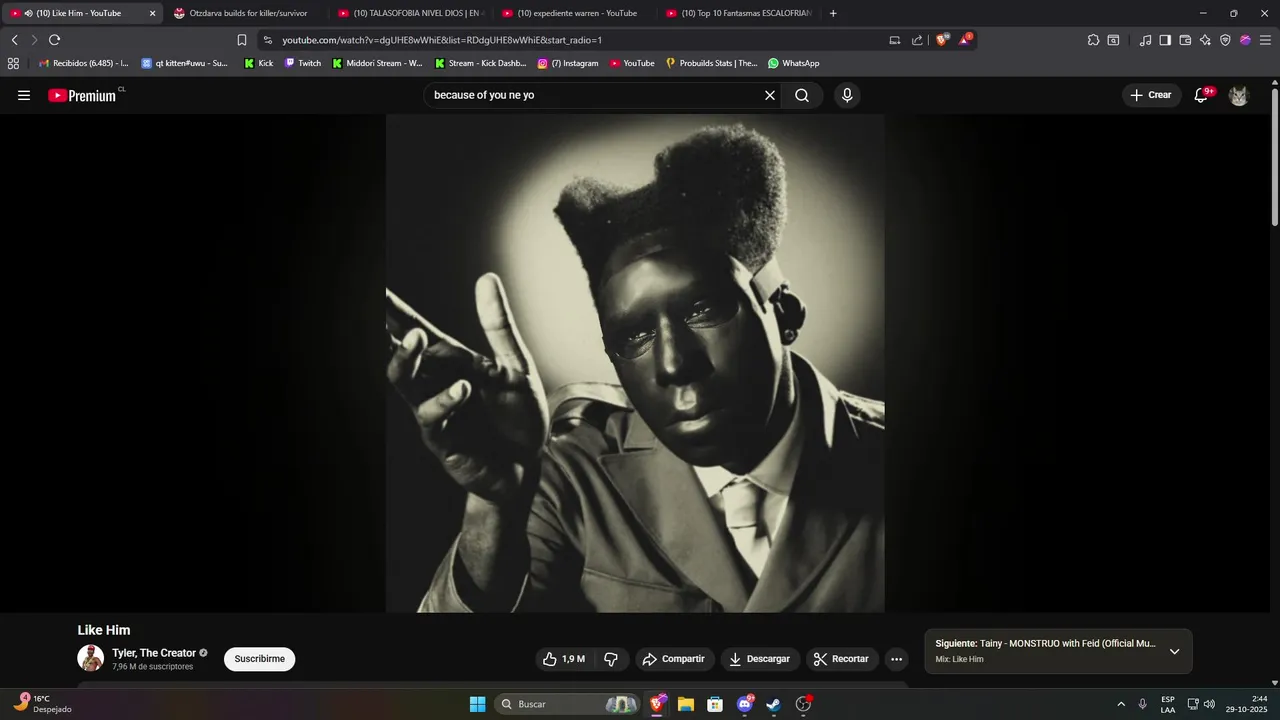Click the search magnifier button
The image size is (1280, 720).
pyautogui.click(x=802, y=95)
